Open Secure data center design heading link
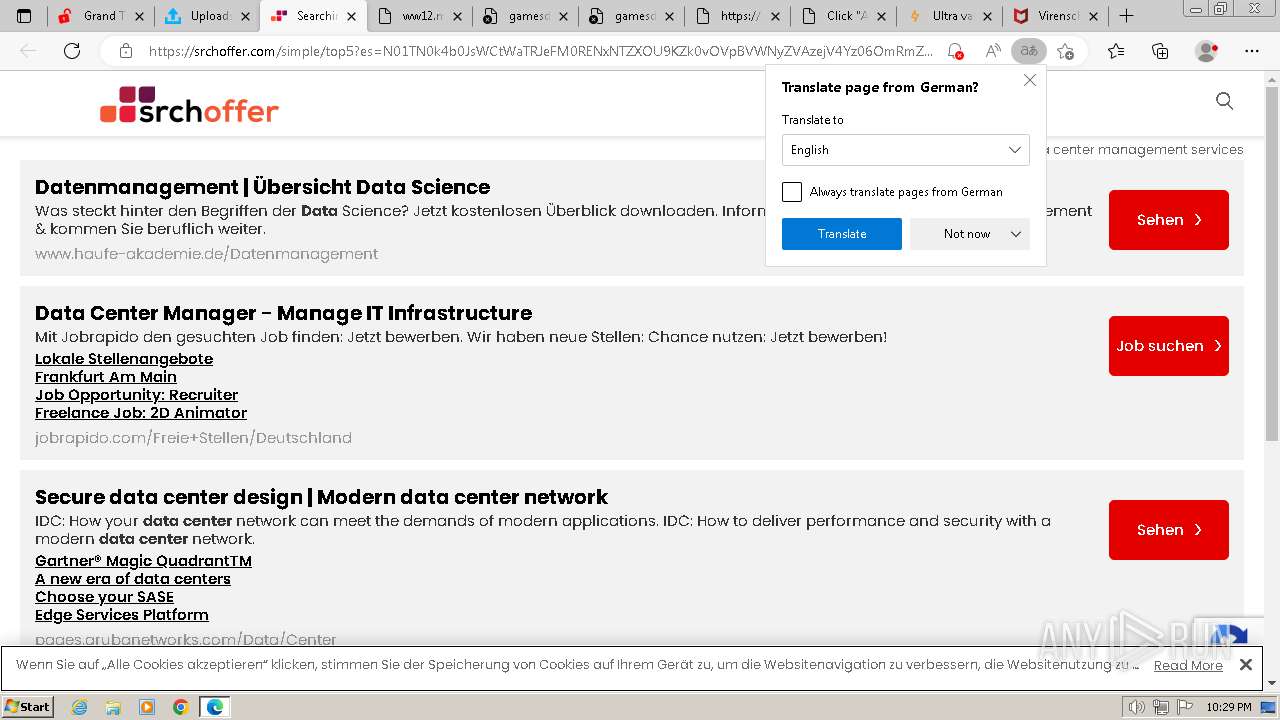Screen dimensions: 1280x720 [x=321, y=497]
